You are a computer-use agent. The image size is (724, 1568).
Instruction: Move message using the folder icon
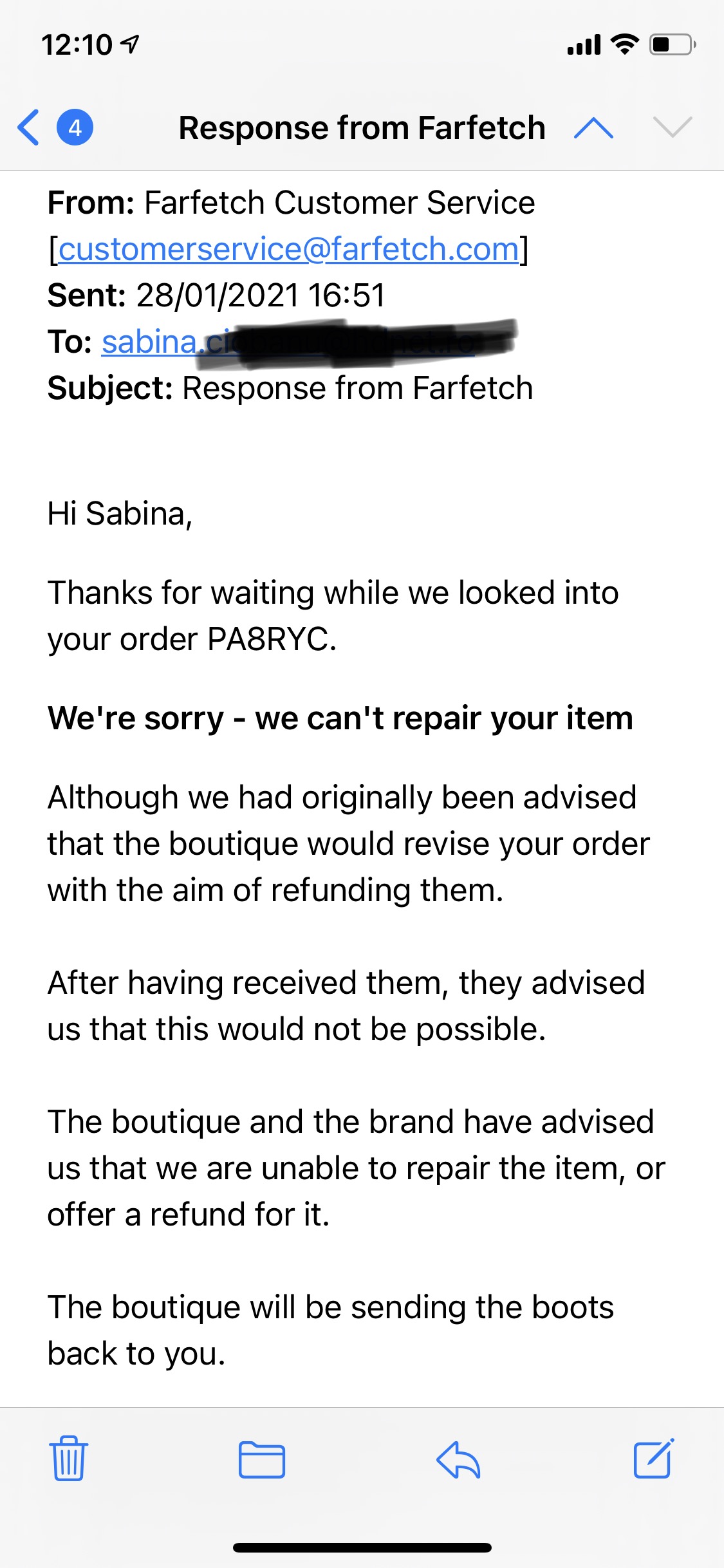point(261,1459)
